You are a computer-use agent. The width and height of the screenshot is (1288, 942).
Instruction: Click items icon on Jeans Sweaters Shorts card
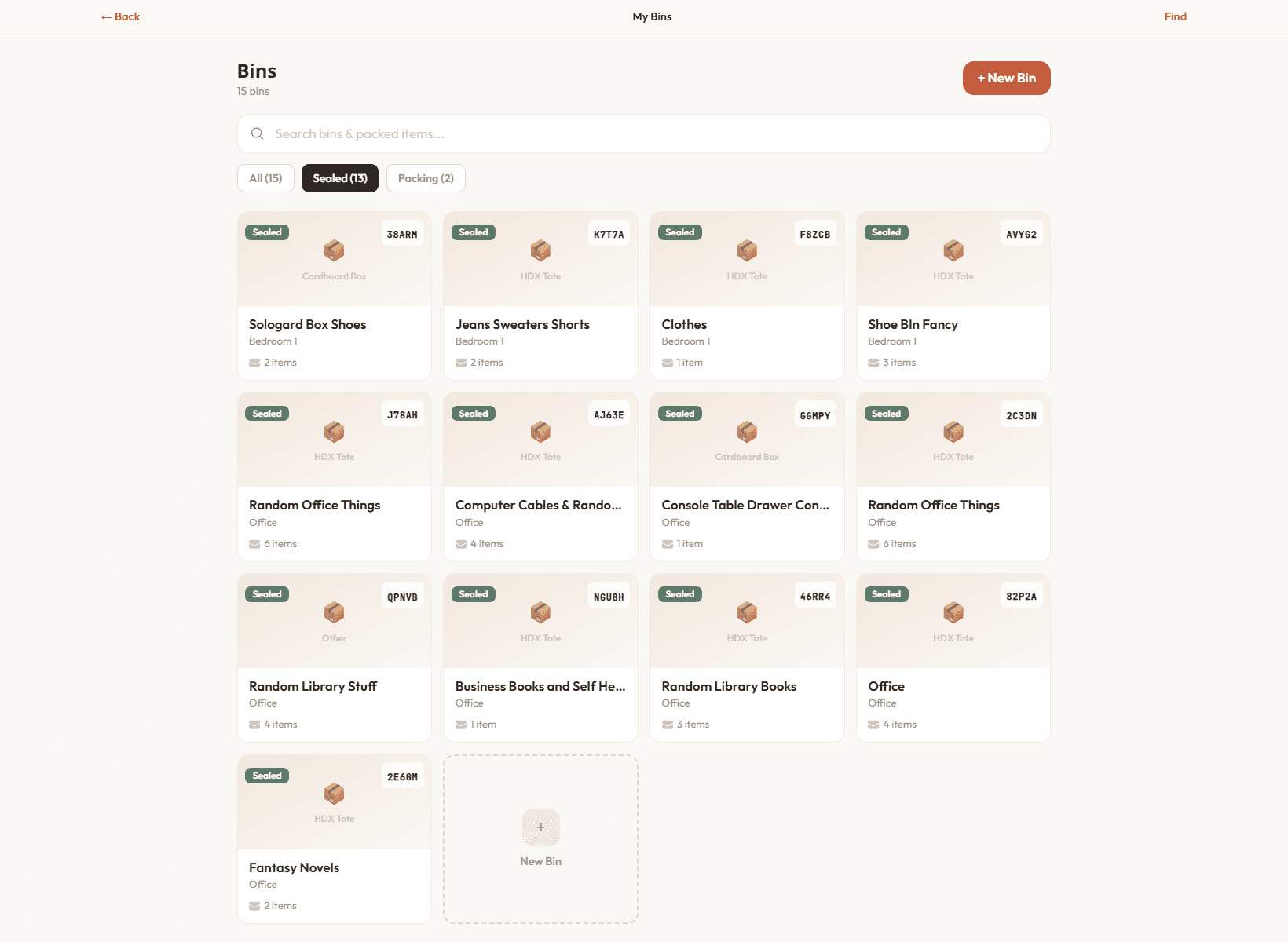461,363
